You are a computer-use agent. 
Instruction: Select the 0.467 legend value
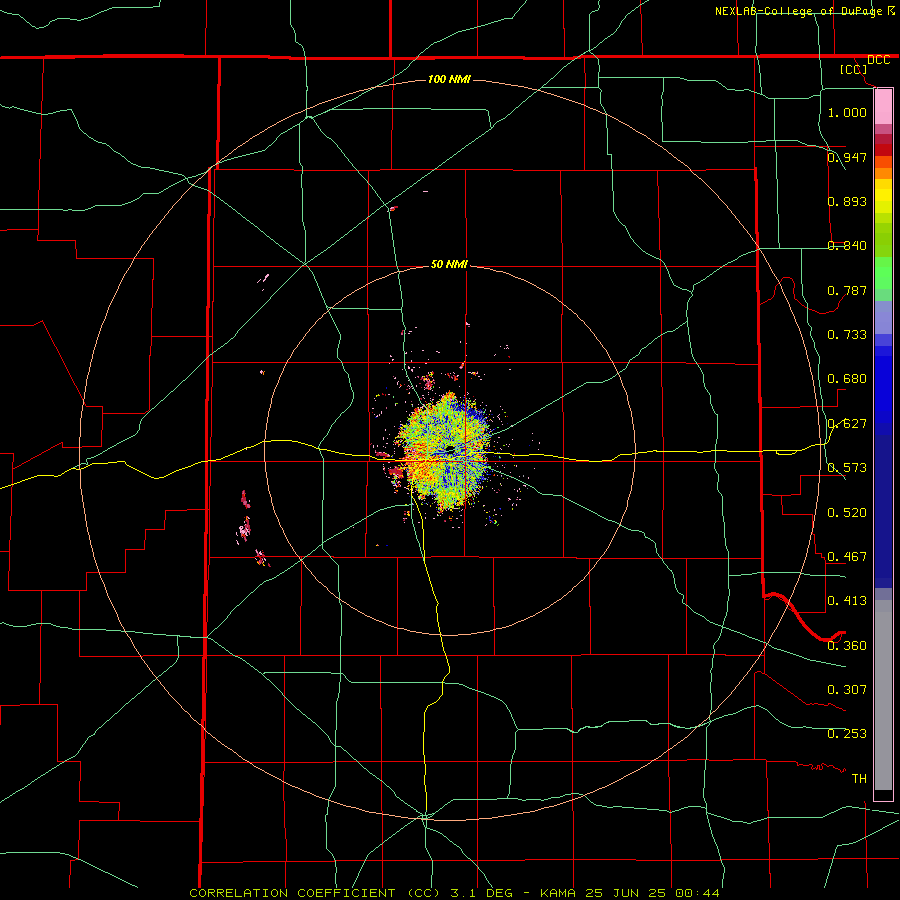point(847,556)
